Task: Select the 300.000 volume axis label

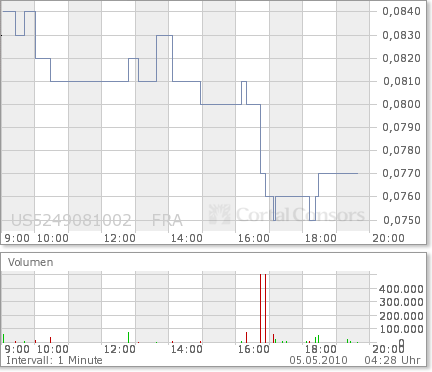Action: pyautogui.click(x=401, y=302)
